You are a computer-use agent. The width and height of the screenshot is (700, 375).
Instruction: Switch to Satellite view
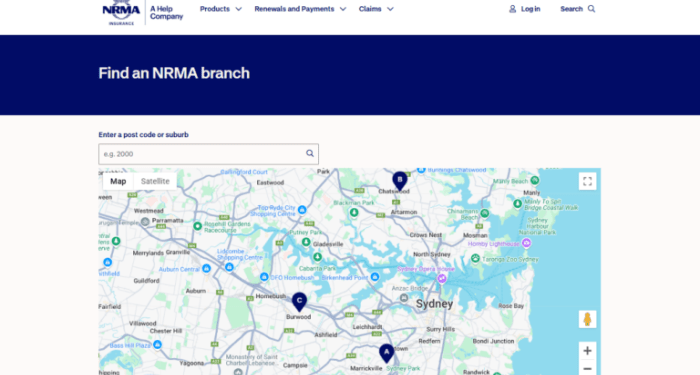(155, 181)
